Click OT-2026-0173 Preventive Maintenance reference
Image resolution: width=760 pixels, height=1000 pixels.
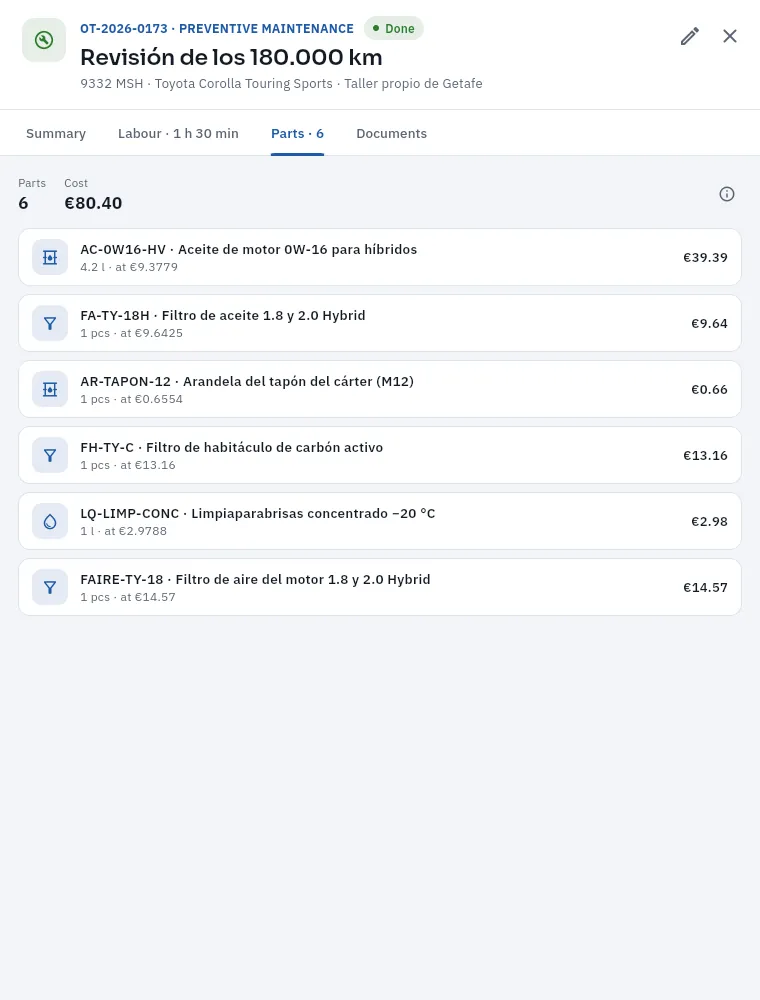click(x=217, y=29)
